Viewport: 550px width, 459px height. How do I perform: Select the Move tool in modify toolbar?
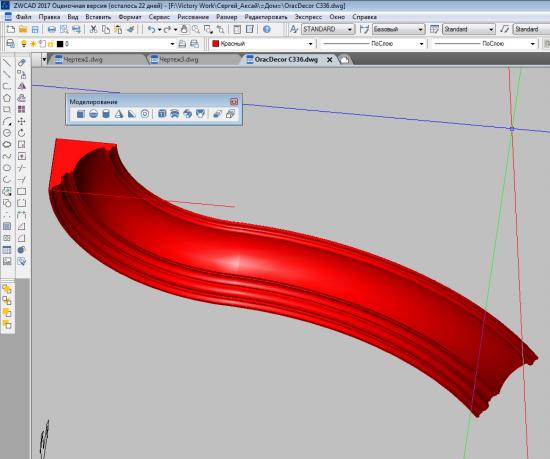pos(22,121)
